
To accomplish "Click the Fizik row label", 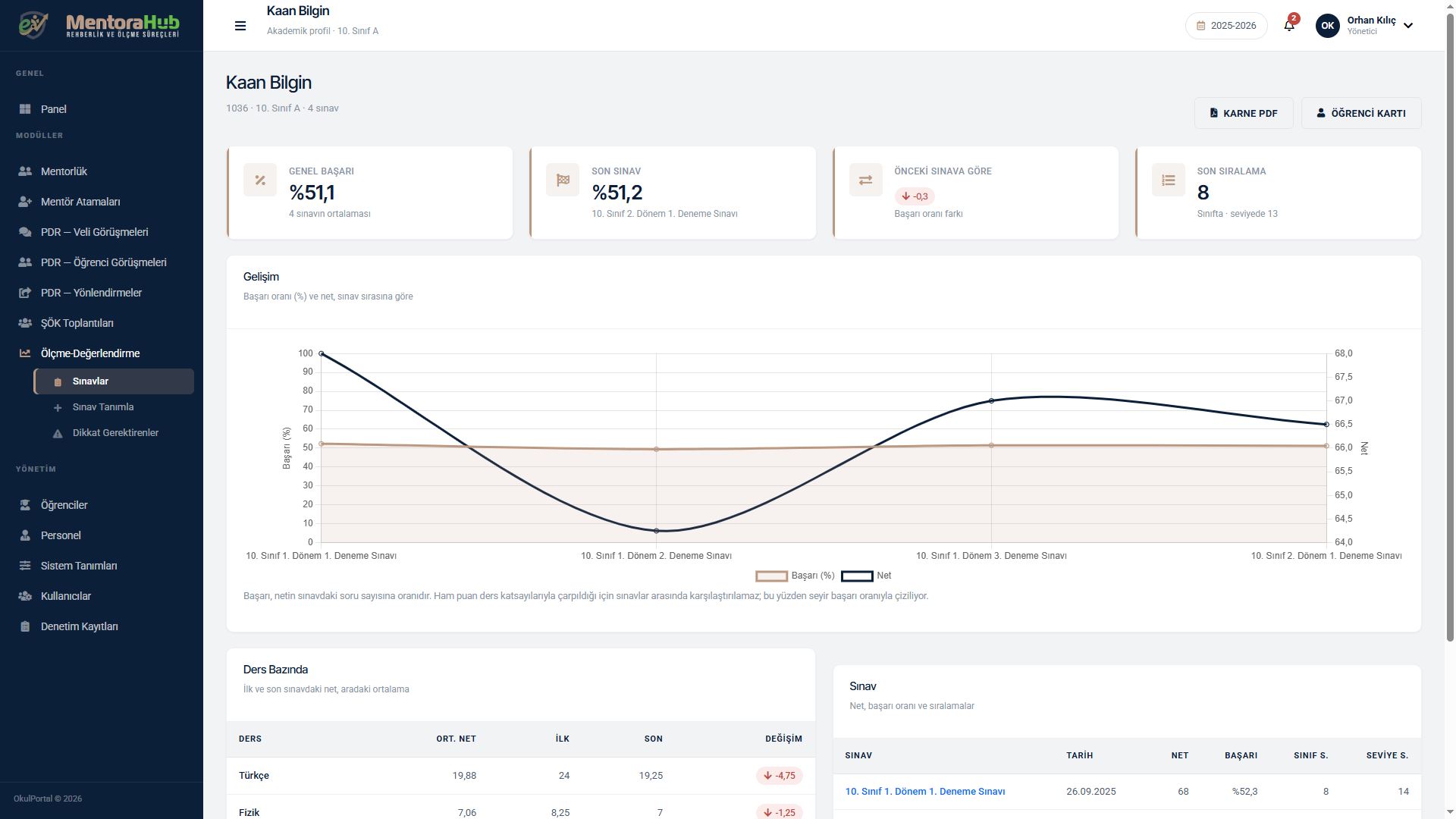I will (249, 813).
